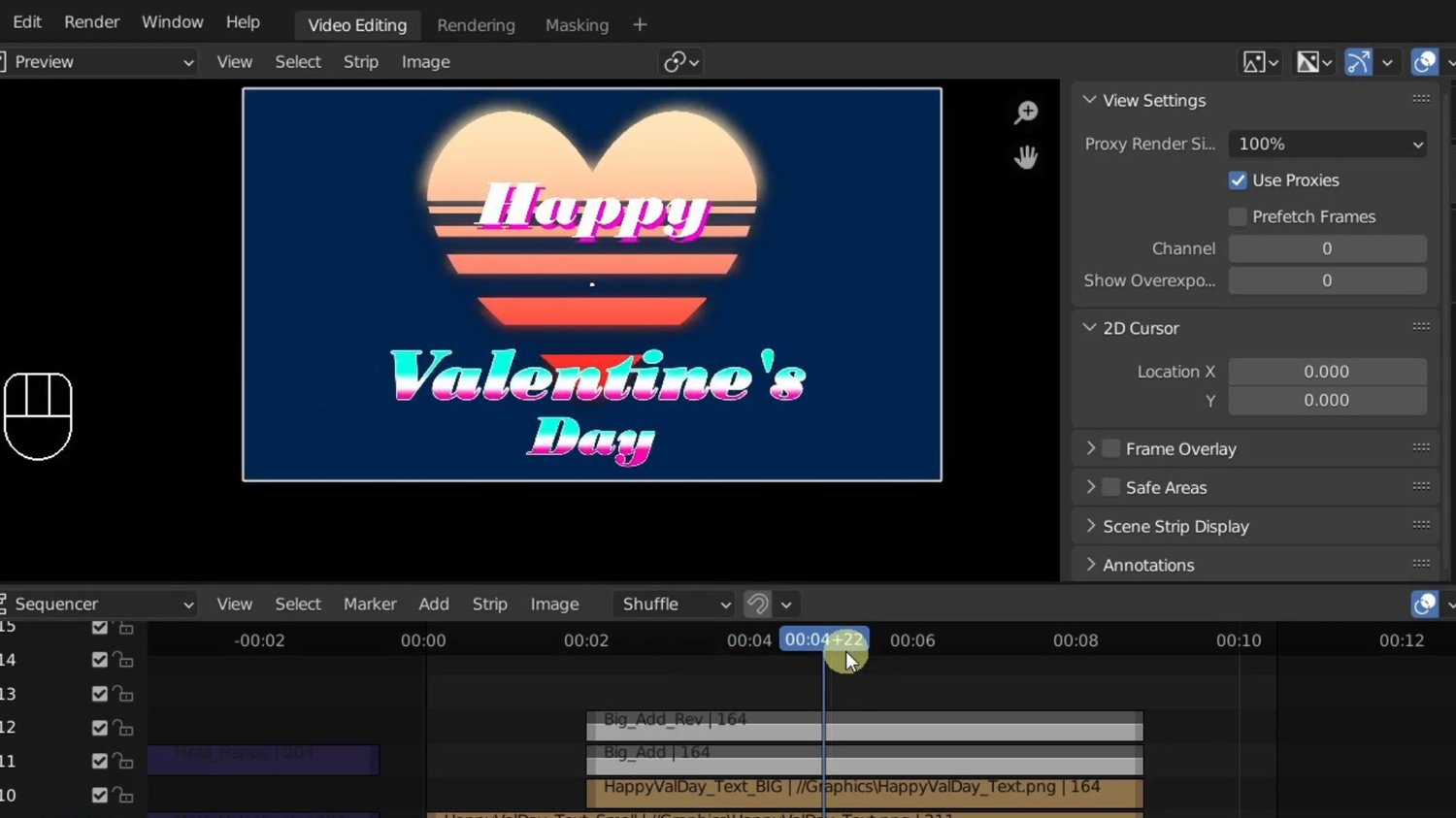Open the display channels image icon

click(1261, 62)
